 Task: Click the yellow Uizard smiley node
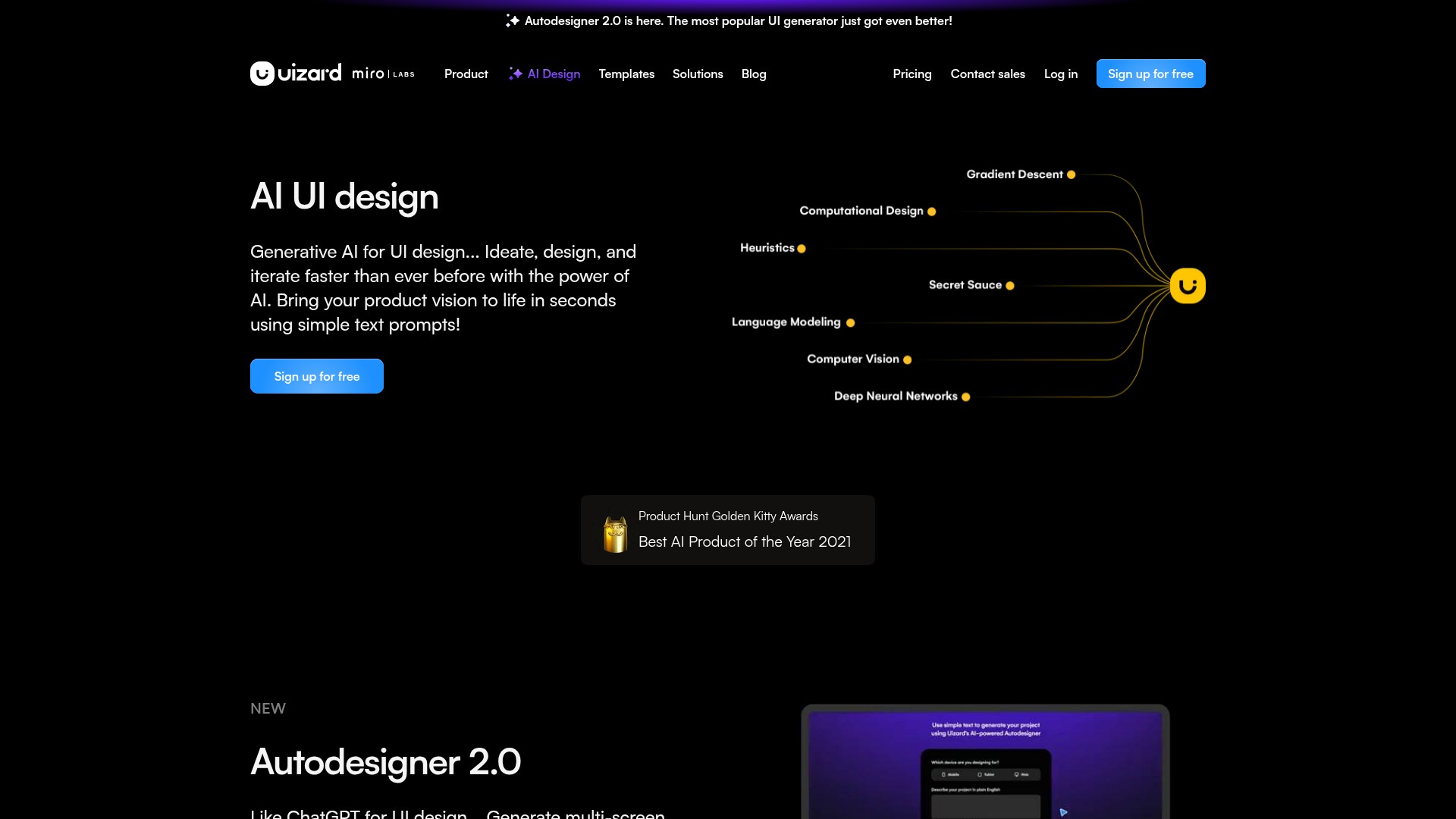pyautogui.click(x=1188, y=286)
